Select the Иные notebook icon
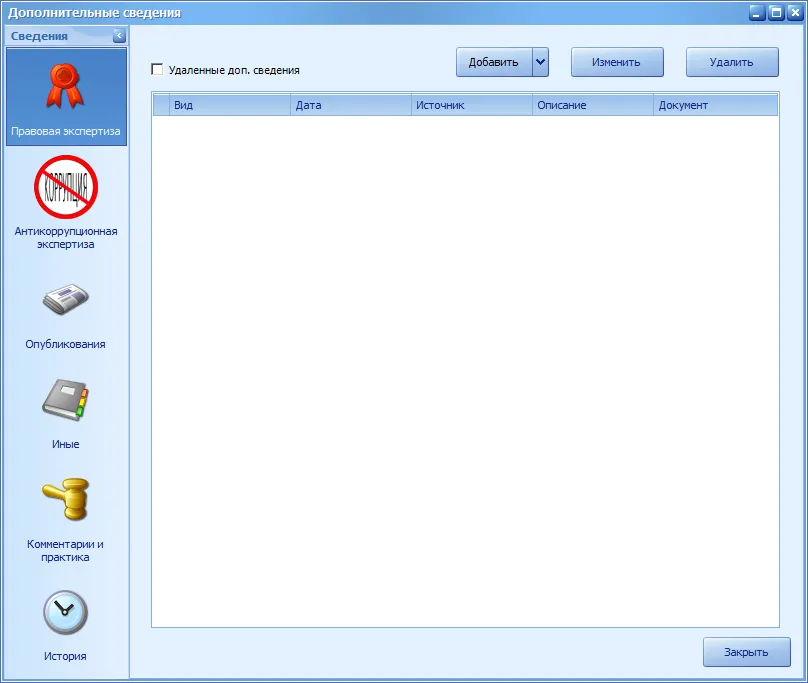The width and height of the screenshot is (808, 683). point(65,400)
